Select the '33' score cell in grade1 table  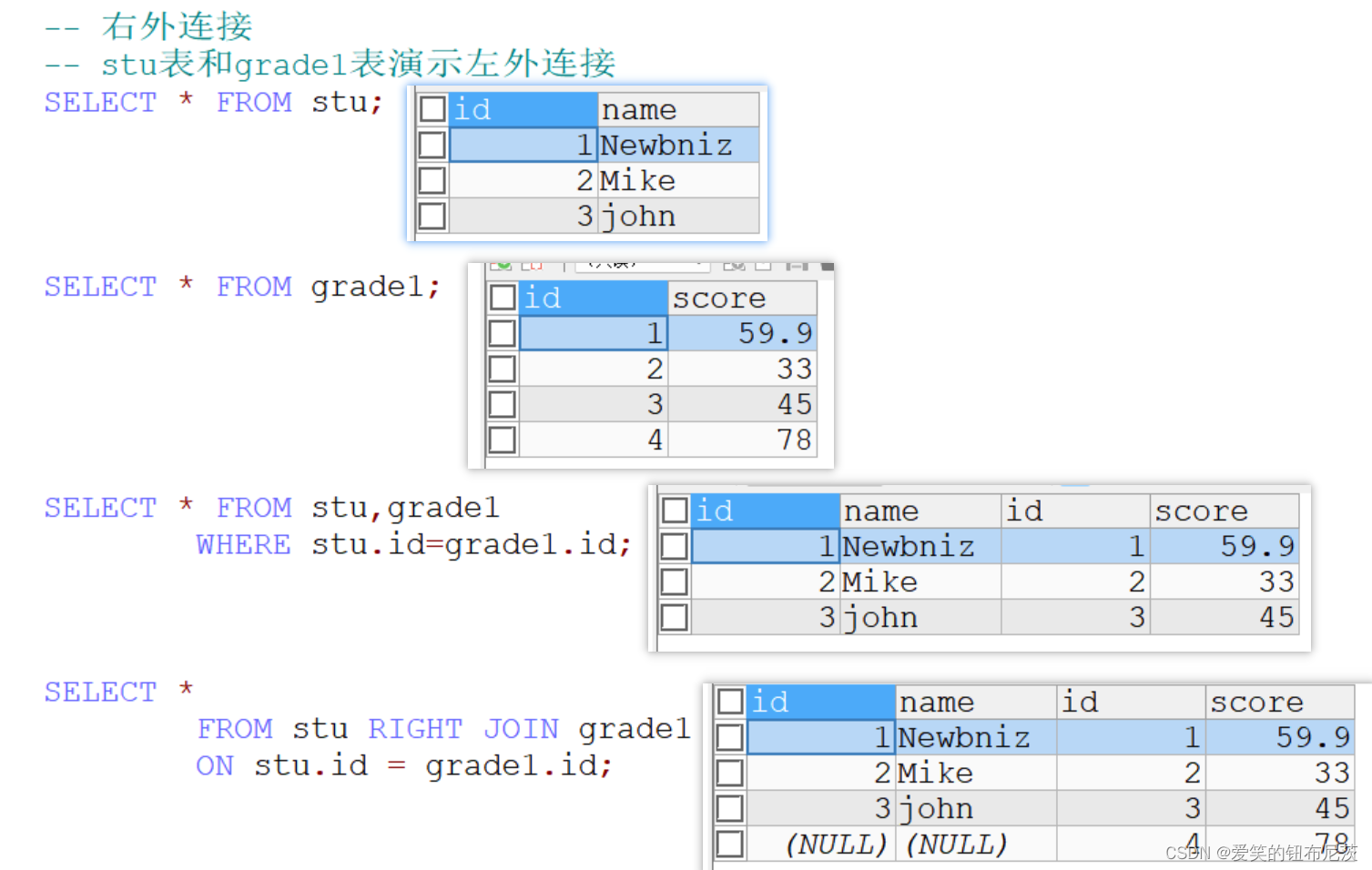742,369
